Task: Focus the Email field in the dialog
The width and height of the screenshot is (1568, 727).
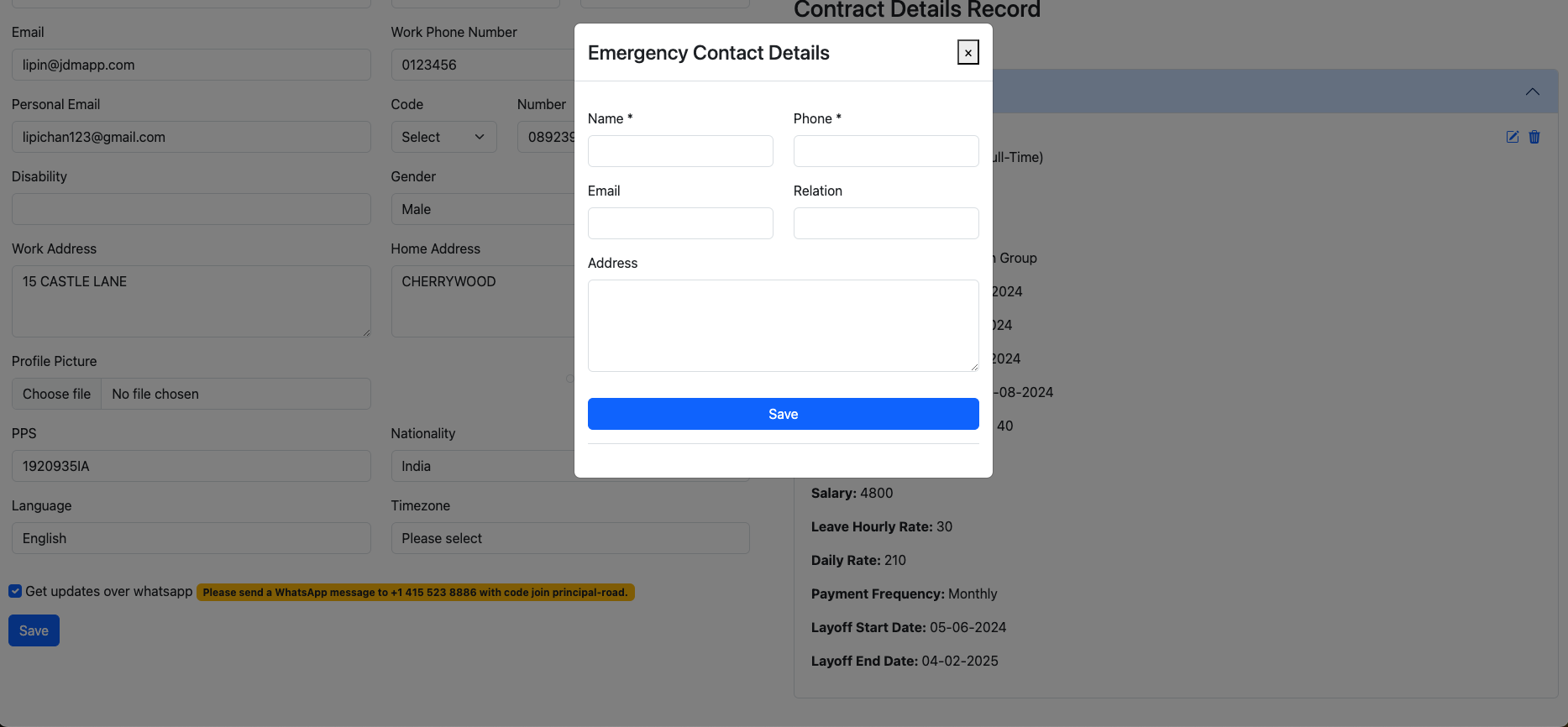Action: (x=680, y=223)
